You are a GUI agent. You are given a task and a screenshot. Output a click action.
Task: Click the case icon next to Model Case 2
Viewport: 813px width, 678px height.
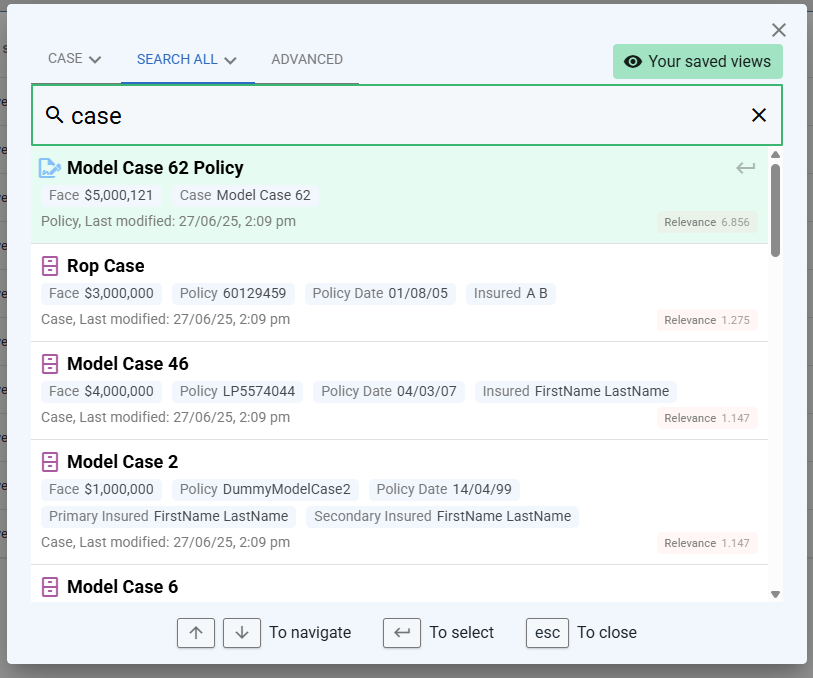pyautogui.click(x=50, y=462)
